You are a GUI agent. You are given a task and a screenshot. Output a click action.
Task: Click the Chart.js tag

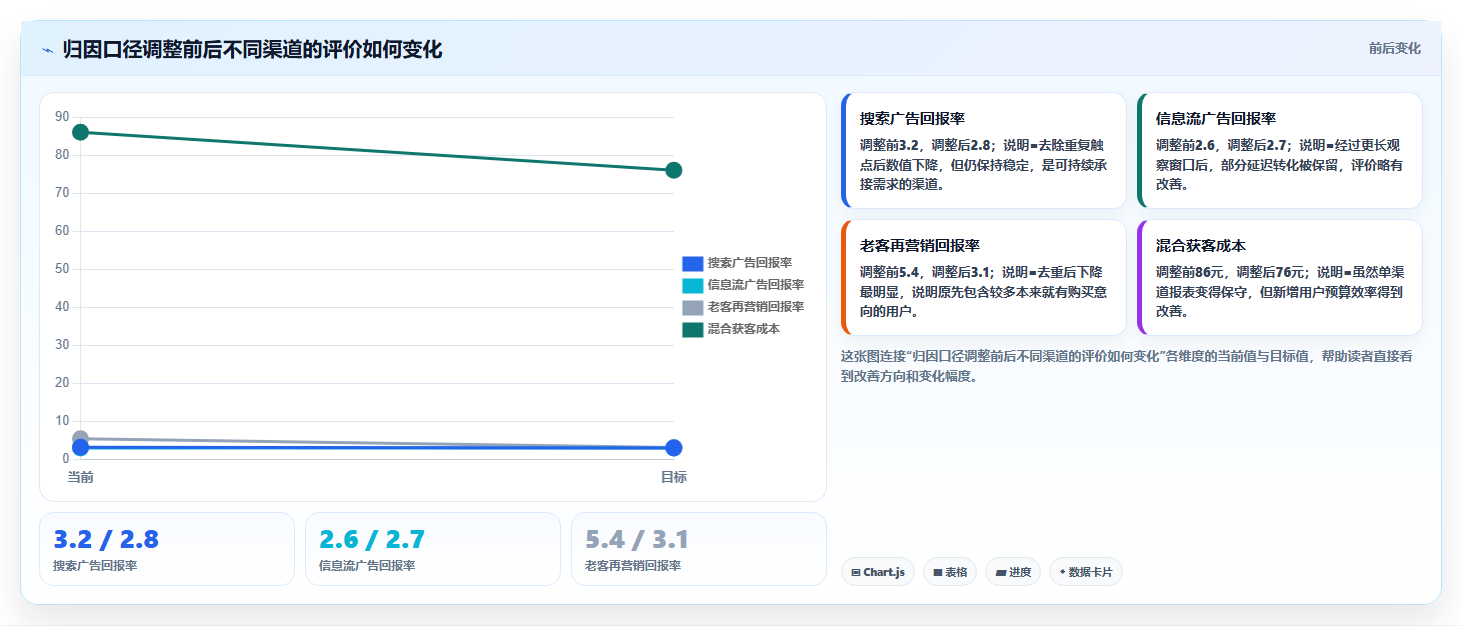(878, 572)
